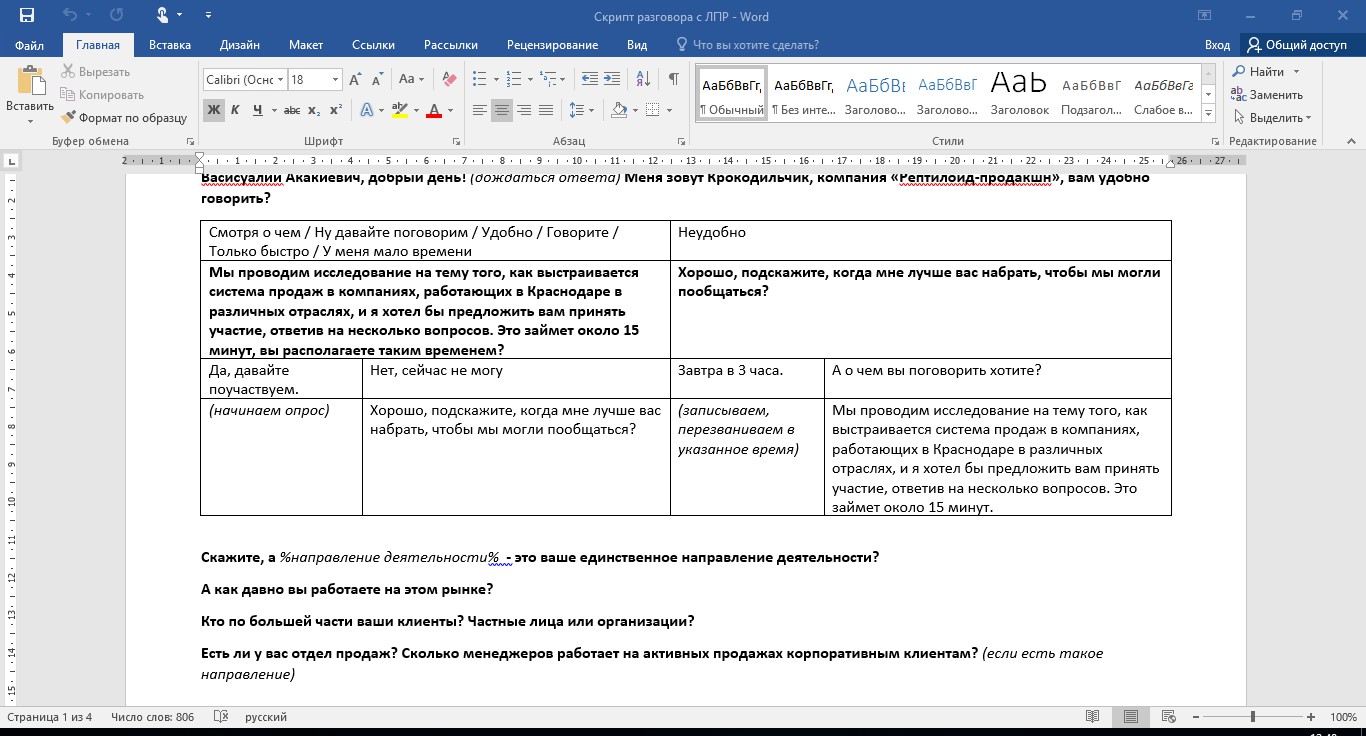Open the numbered list dropdown arrow
Screen dimensions: 1366x736
pos(530,79)
